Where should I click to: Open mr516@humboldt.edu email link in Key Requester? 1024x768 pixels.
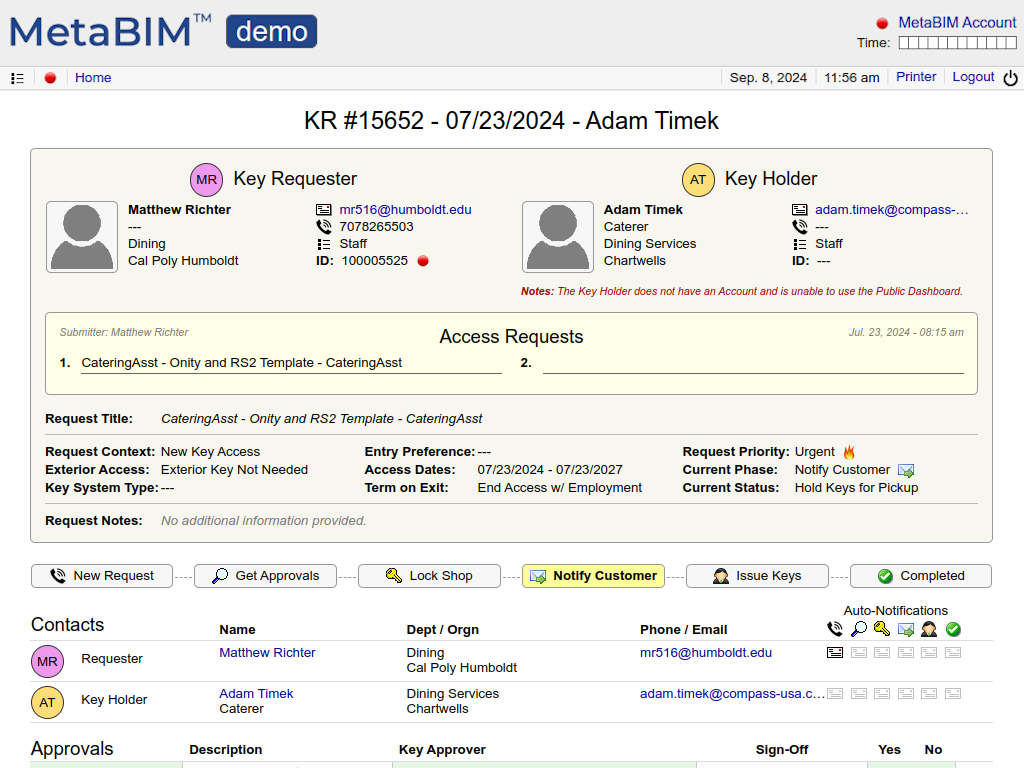(405, 210)
